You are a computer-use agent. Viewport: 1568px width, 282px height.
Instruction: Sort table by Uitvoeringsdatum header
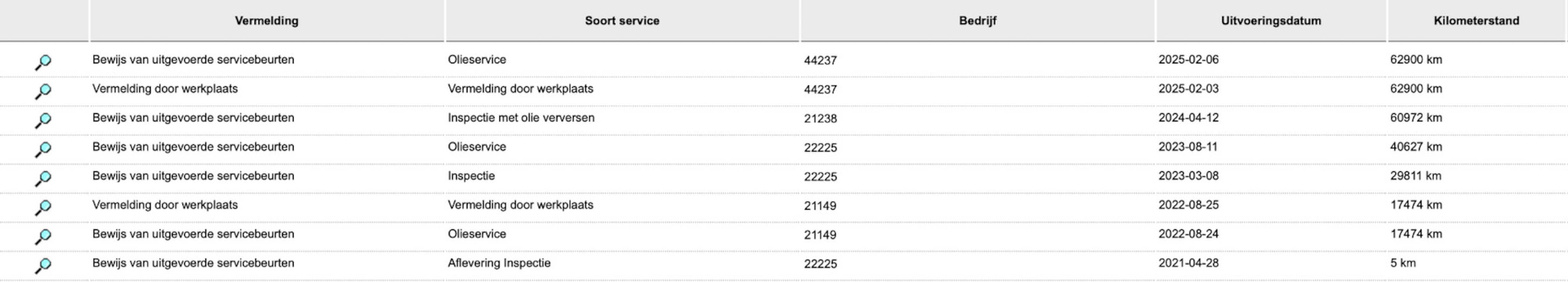tap(1271, 21)
